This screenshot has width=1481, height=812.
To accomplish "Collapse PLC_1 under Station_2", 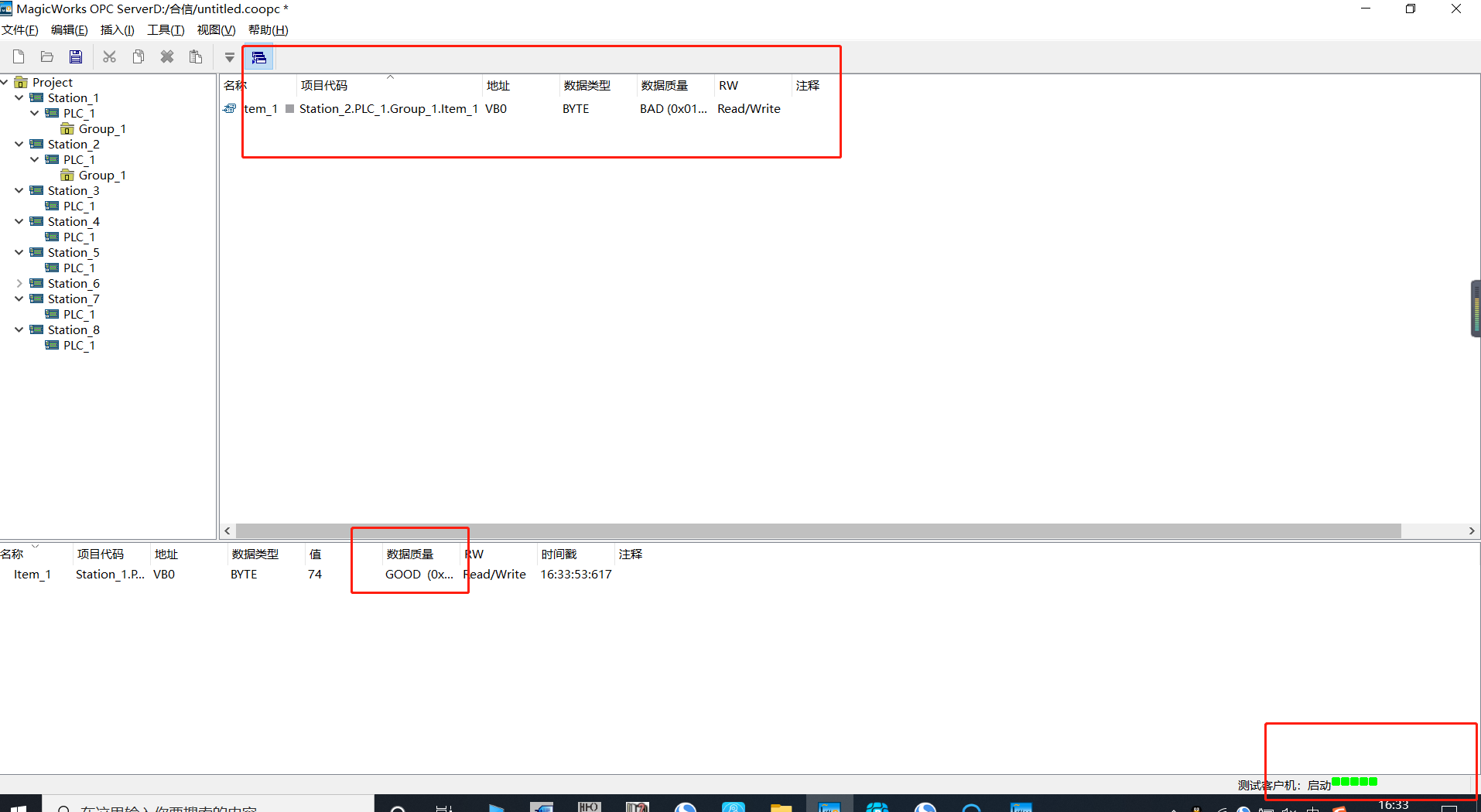I will click(x=35, y=159).
